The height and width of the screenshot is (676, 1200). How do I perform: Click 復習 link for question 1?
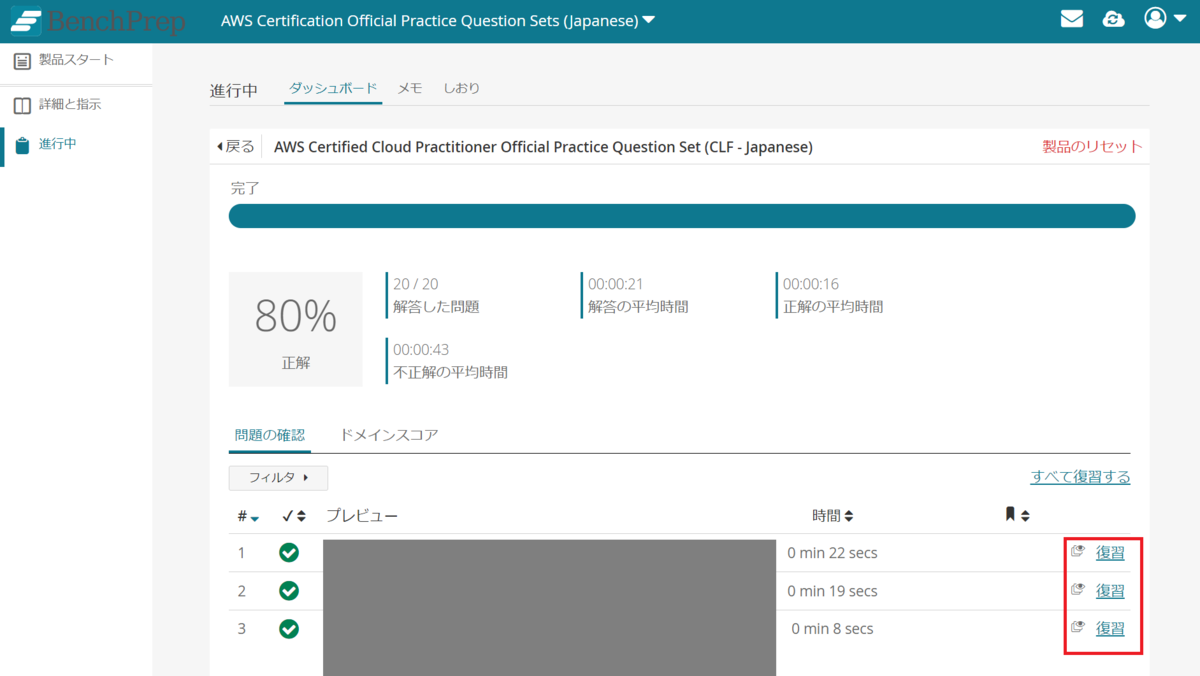pos(1110,553)
